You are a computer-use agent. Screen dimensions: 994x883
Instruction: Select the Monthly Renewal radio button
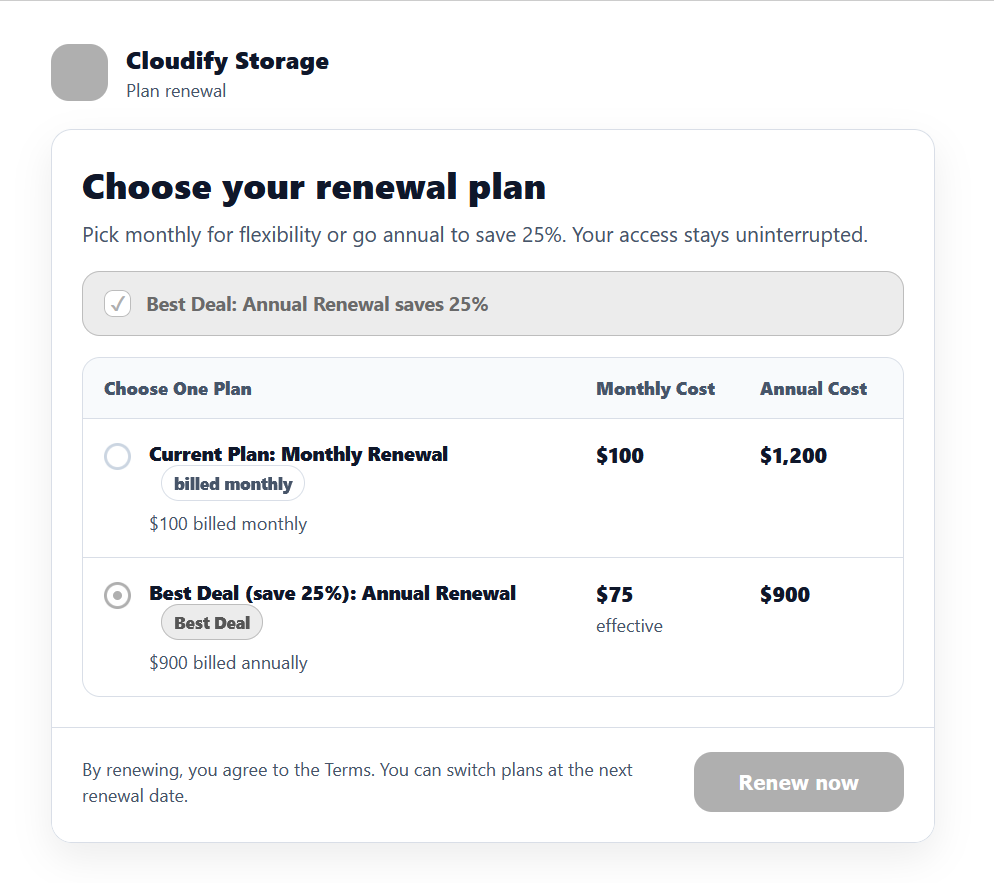[118, 456]
